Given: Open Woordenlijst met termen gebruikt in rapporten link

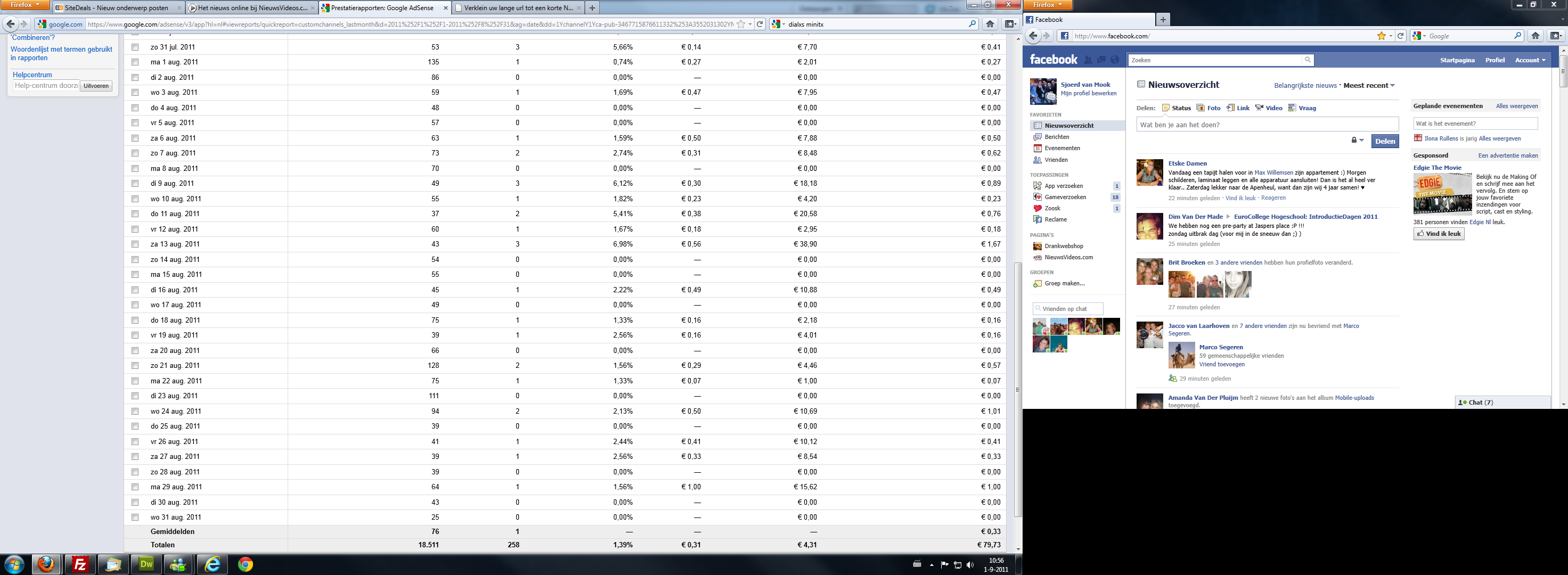Looking at the screenshot, I should click(x=61, y=54).
